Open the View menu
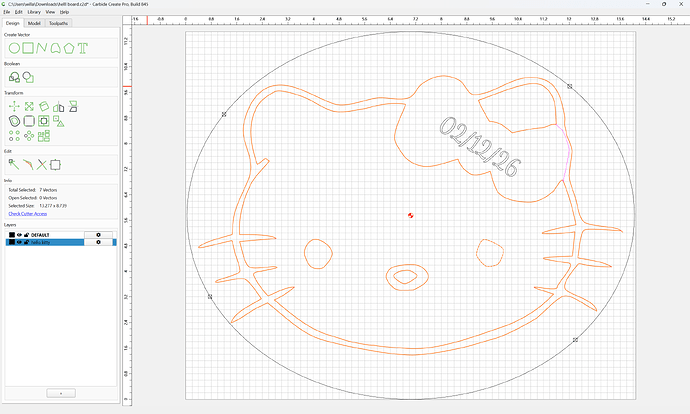 pyautogui.click(x=50, y=12)
